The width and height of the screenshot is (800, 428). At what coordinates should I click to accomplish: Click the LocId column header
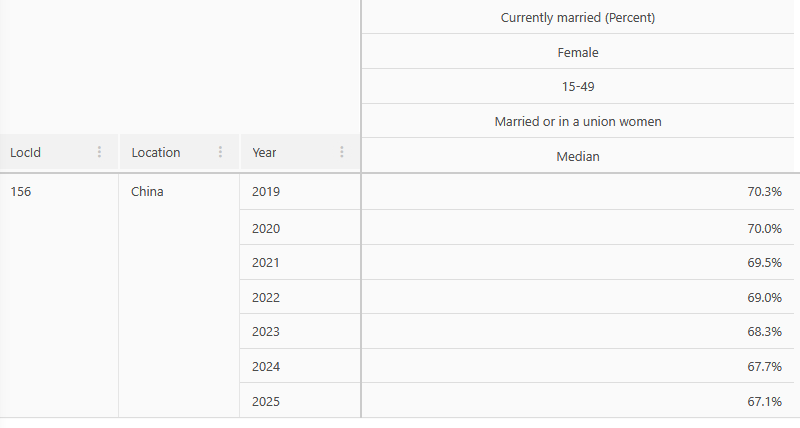(x=59, y=152)
